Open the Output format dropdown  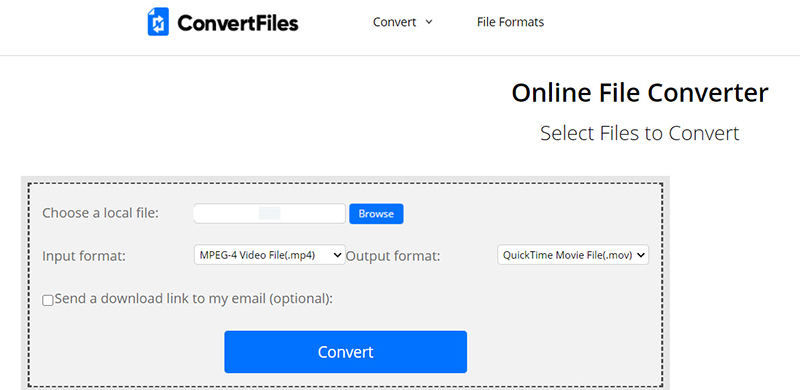pos(573,255)
